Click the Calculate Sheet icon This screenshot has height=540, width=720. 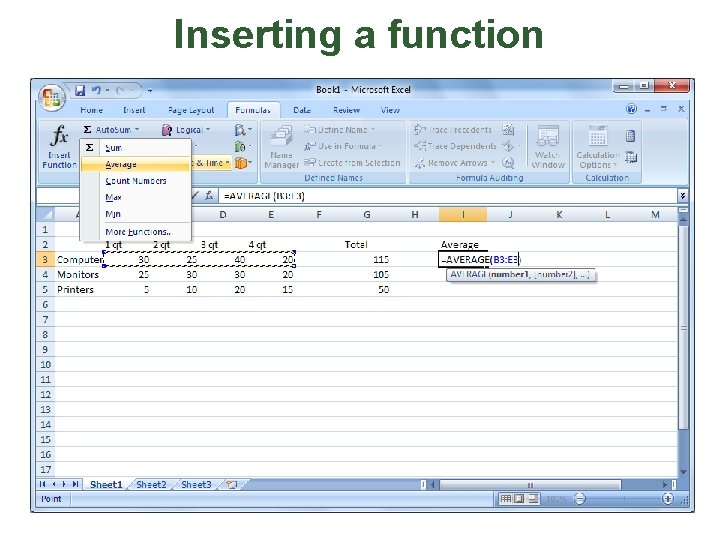point(631,158)
